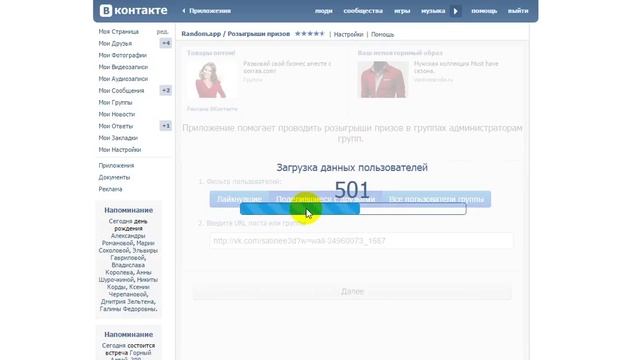The width and height of the screenshot is (640, 360).
Task: Open Приложения in sidebar
Action: 116,165
